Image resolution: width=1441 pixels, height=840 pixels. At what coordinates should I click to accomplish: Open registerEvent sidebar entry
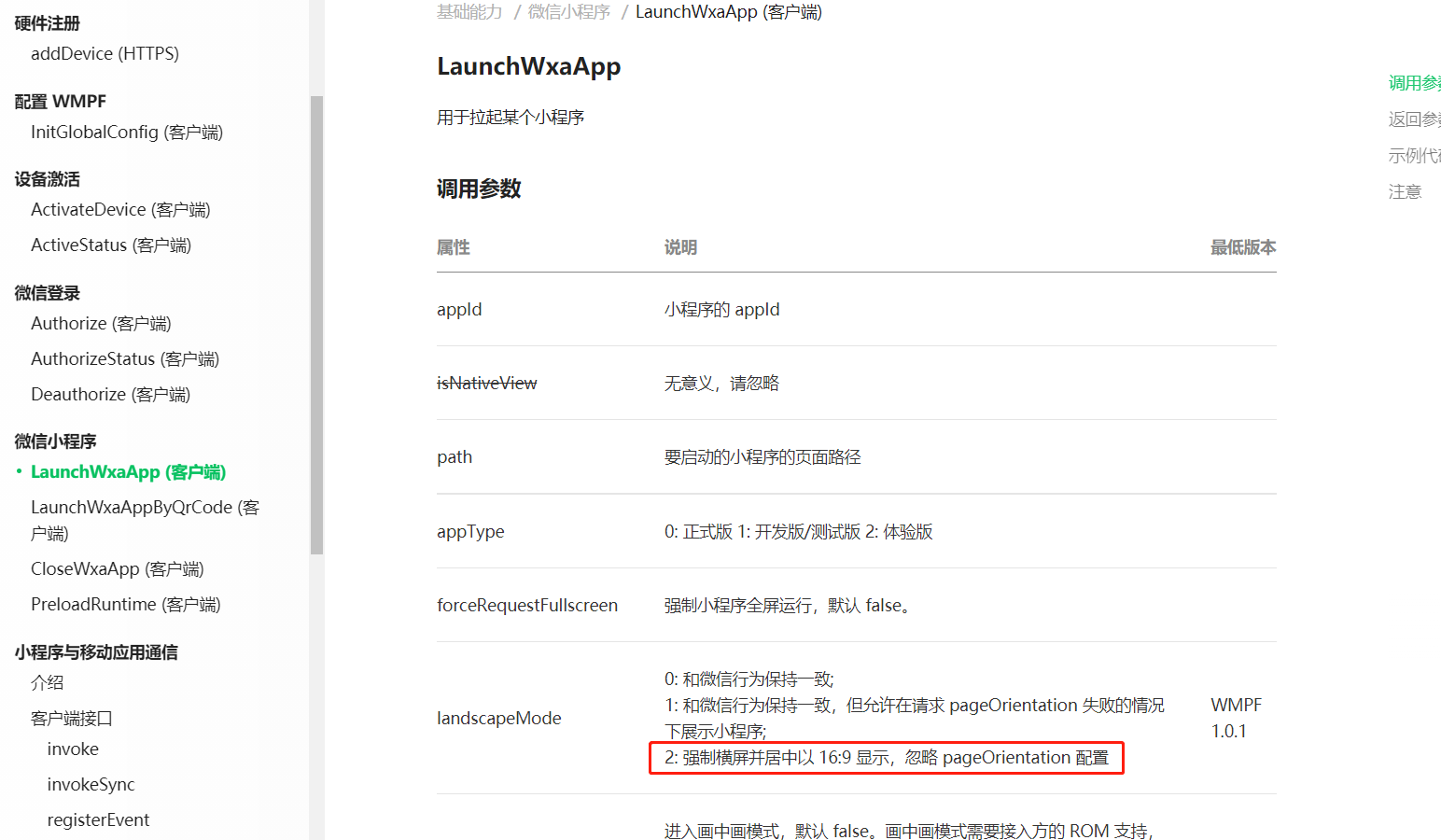click(98, 820)
